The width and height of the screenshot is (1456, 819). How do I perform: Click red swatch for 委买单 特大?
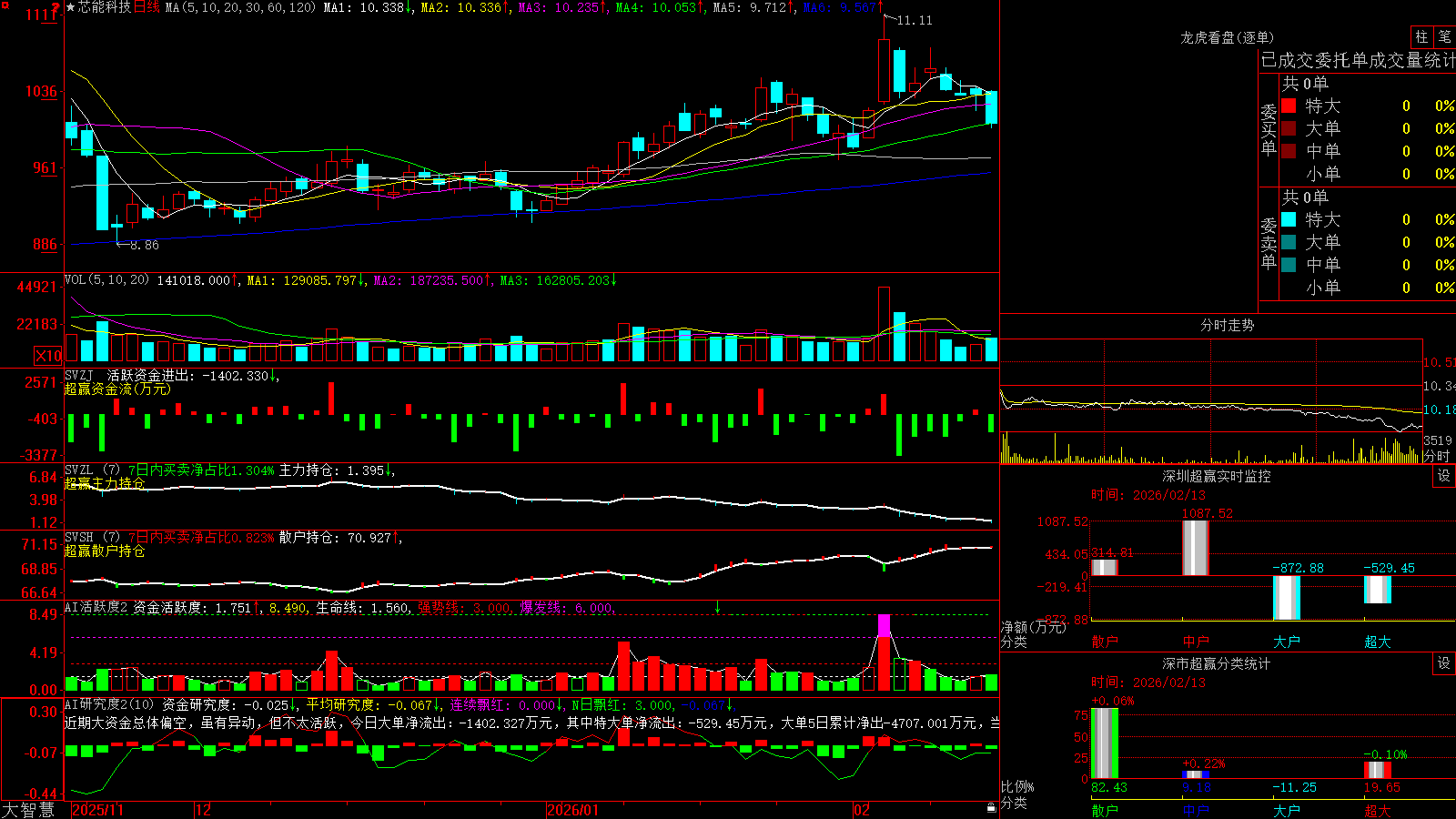pyautogui.click(x=1289, y=106)
